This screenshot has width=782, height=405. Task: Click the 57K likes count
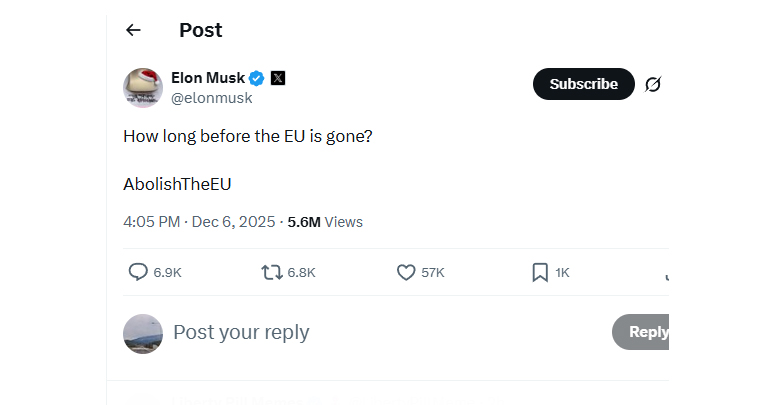[x=433, y=272]
